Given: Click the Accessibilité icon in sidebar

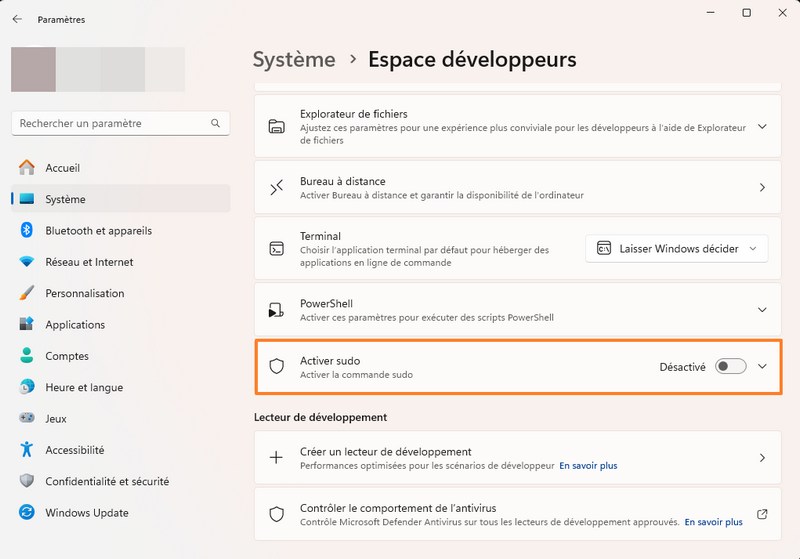Looking at the screenshot, I should (x=27, y=450).
